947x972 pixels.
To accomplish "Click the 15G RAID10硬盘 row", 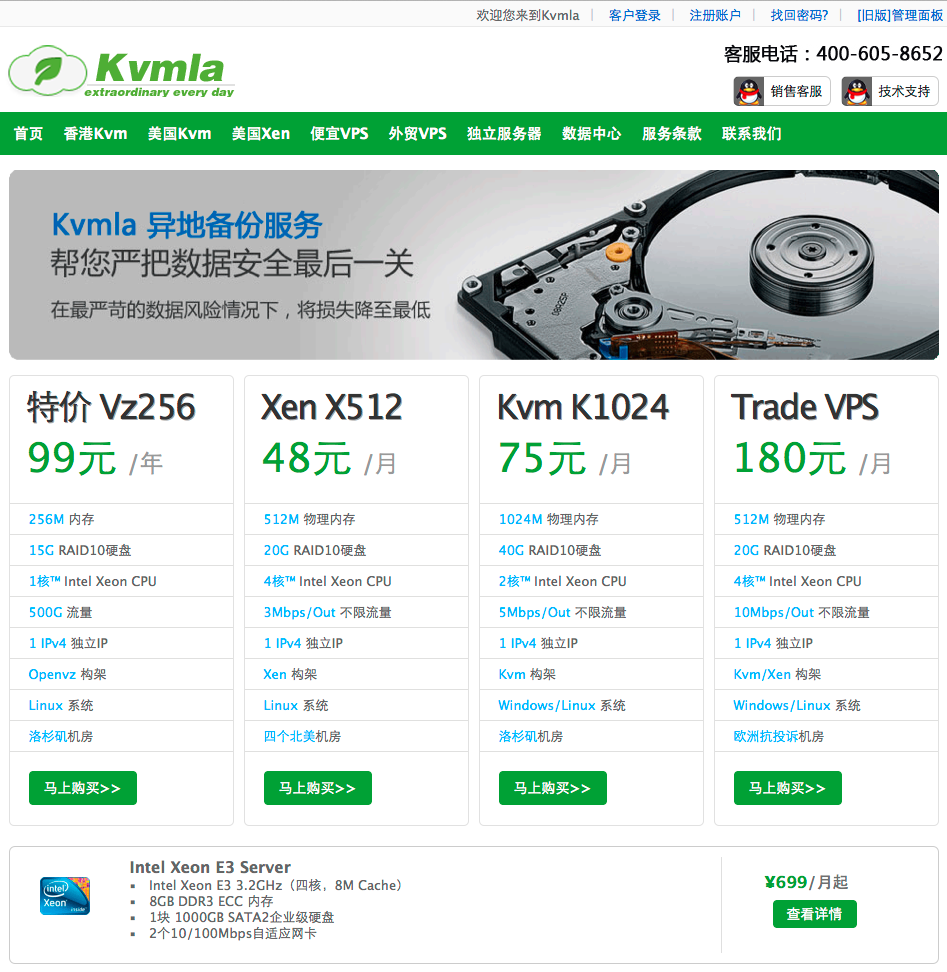I will pyautogui.click(x=121, y=550).
